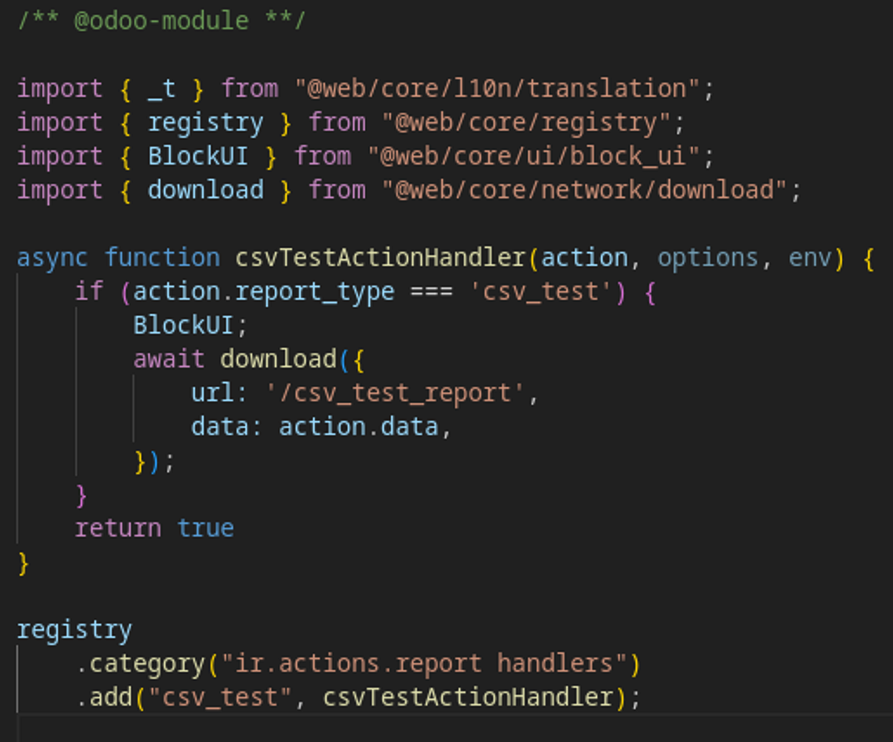Click the closing "});" of the download call

pos(154,461)
